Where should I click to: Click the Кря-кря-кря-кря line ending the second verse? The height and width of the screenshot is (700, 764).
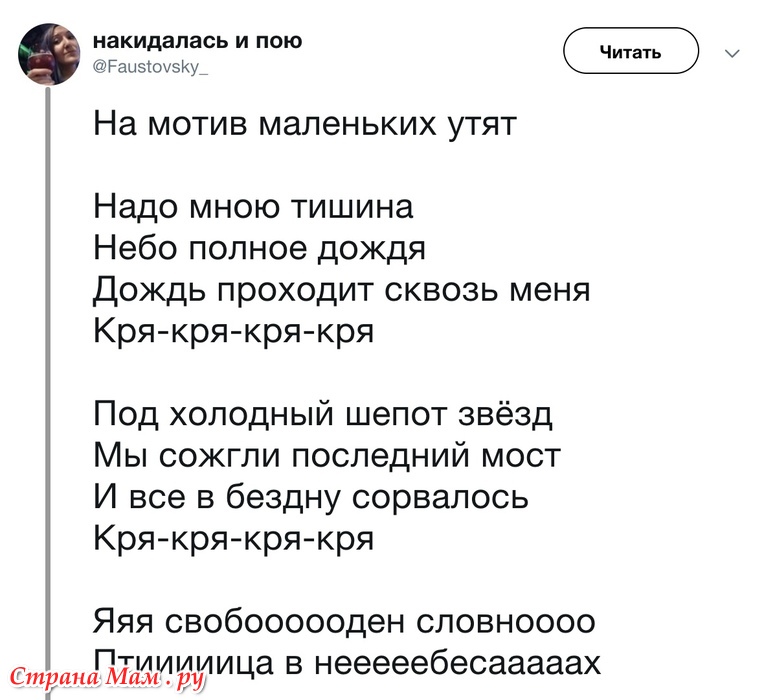[233, 538]
